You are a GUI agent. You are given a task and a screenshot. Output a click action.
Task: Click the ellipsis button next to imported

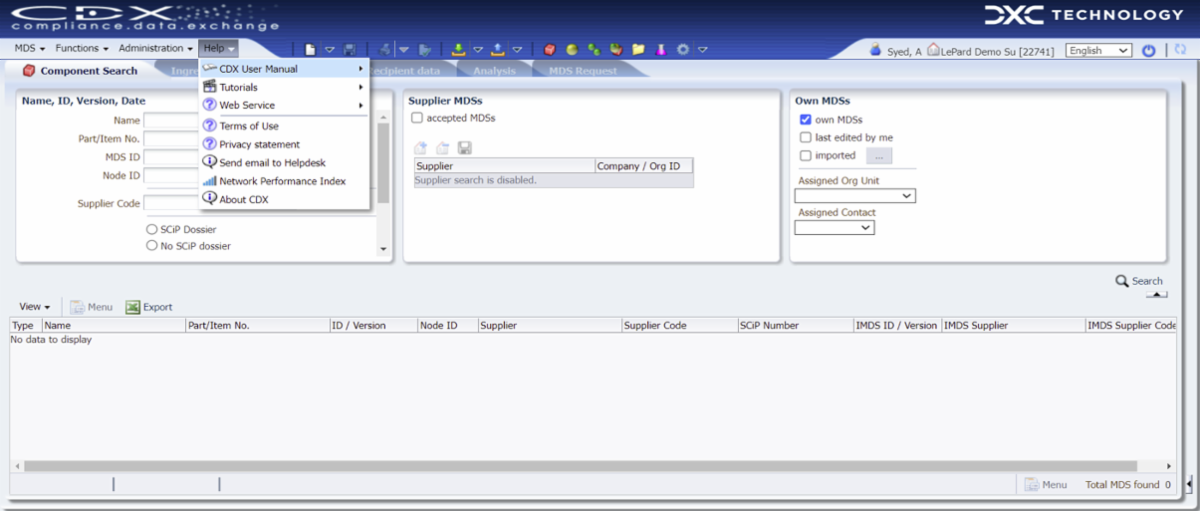(x=879, y=156)
